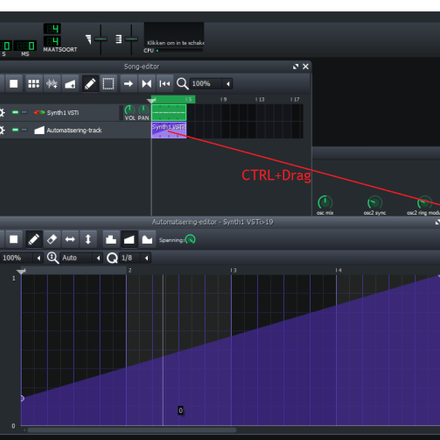Click the osc2 sync knob
Viewport: 440px width, 440px height.
click(375, 202)
